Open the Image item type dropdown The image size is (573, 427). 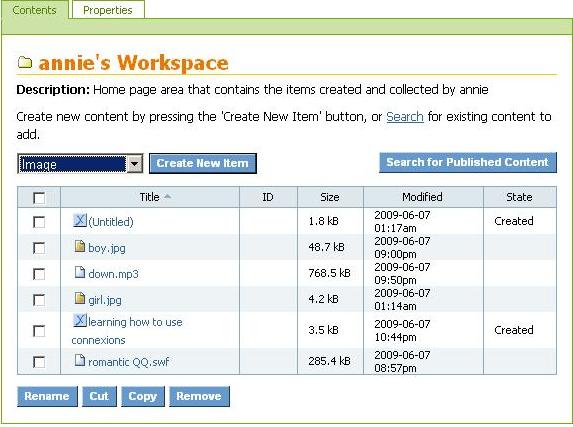tap(80, 164)
